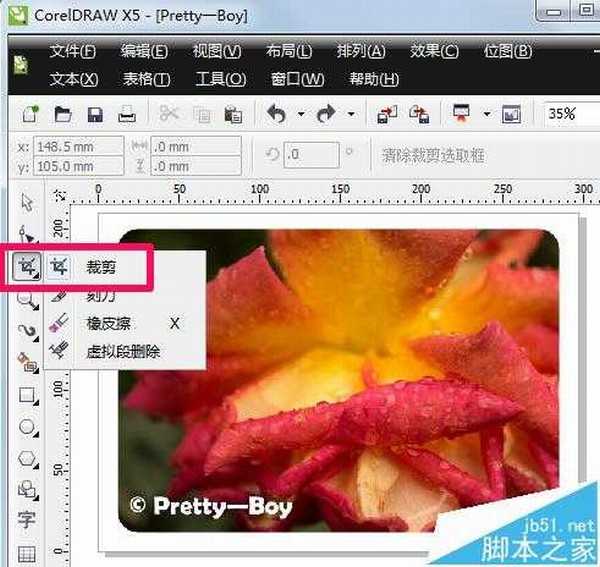Expand the Redo history dropdown arrow
This screenshot has width=600, height=567.
point(350,115)
